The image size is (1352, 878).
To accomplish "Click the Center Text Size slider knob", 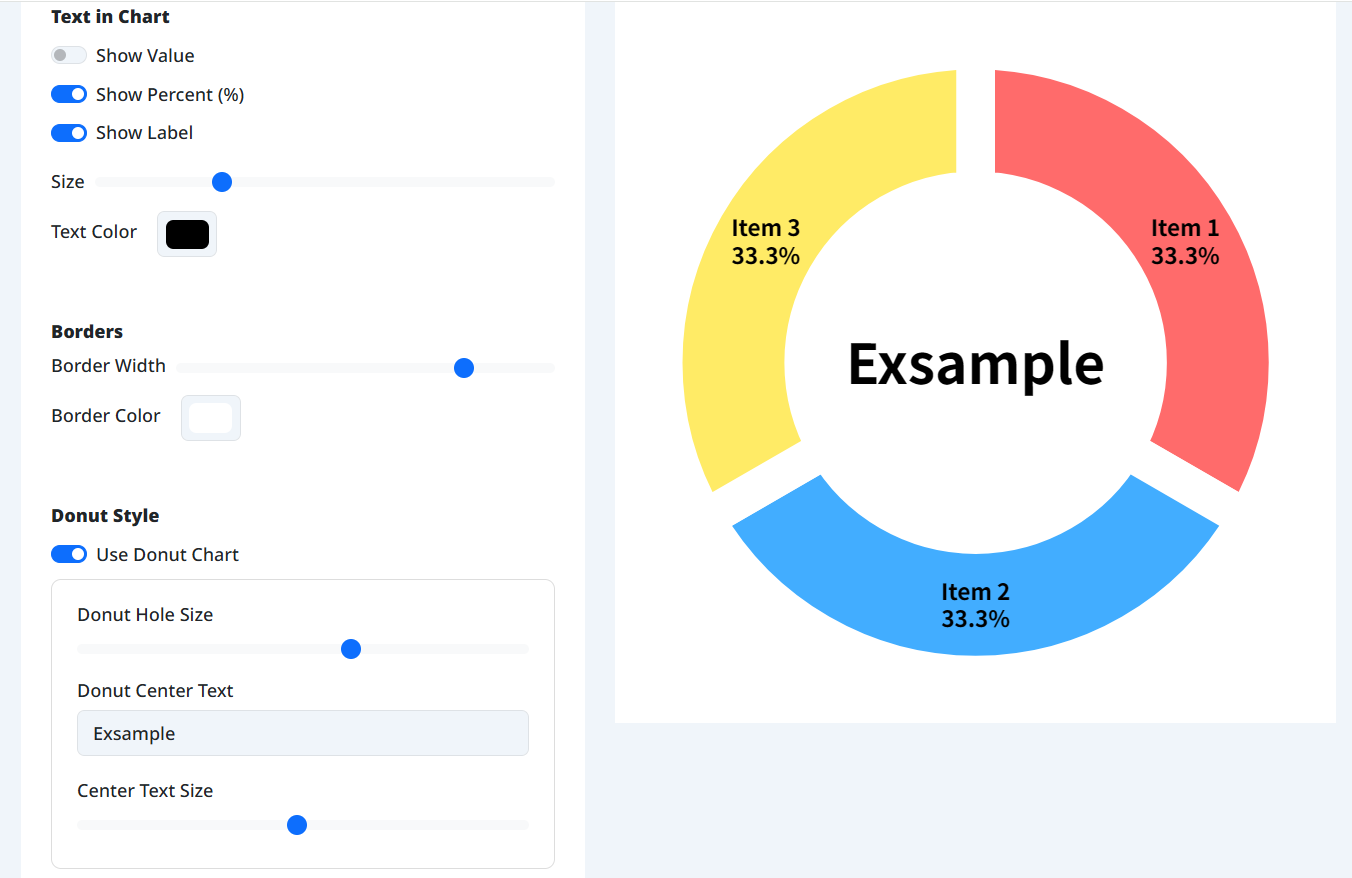I will (x=297, y=825).
